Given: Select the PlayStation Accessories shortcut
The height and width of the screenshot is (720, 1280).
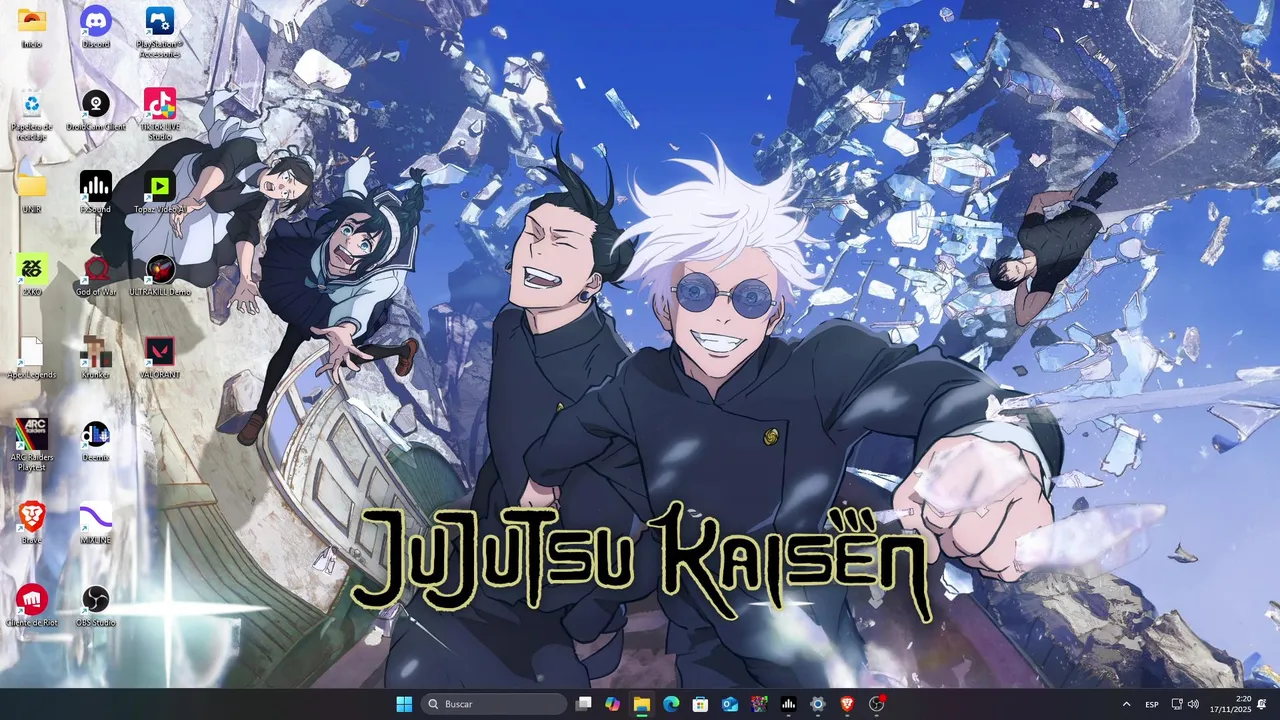Looking at the screenshot, I should pyautogui.click(x=160, y=32).
